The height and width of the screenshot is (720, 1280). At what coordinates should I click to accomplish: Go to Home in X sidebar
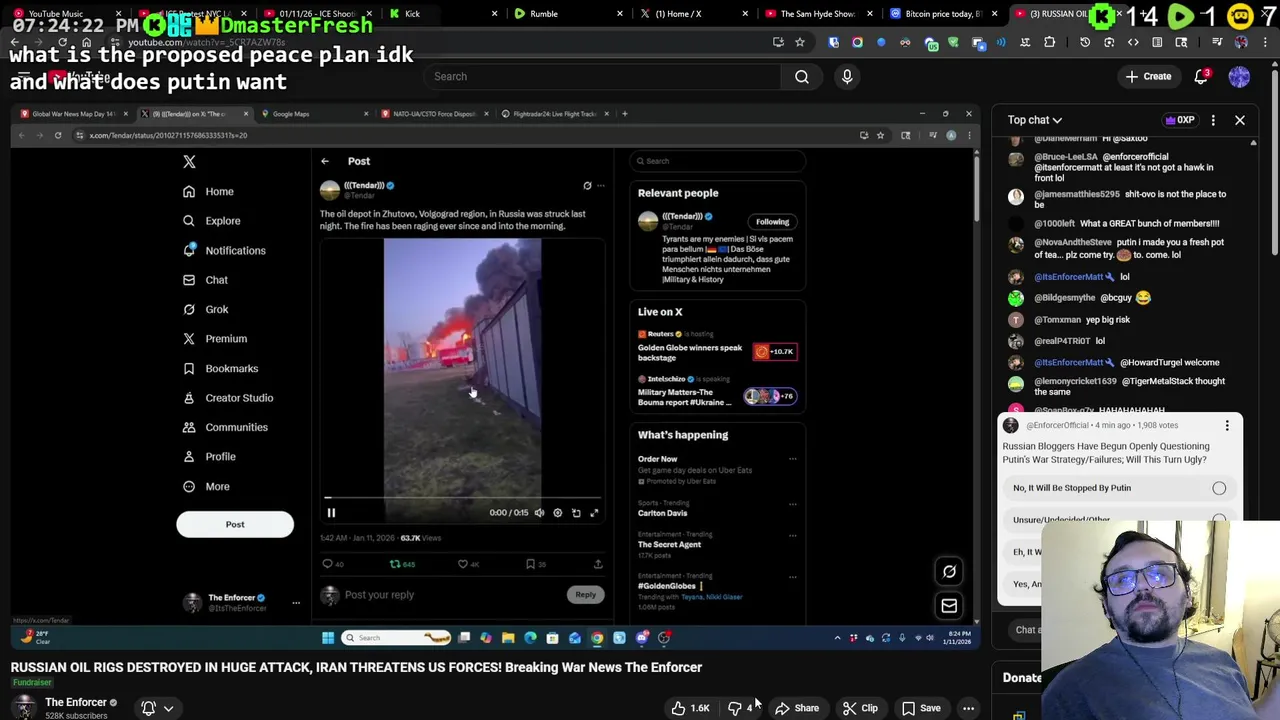coord(209,191)
